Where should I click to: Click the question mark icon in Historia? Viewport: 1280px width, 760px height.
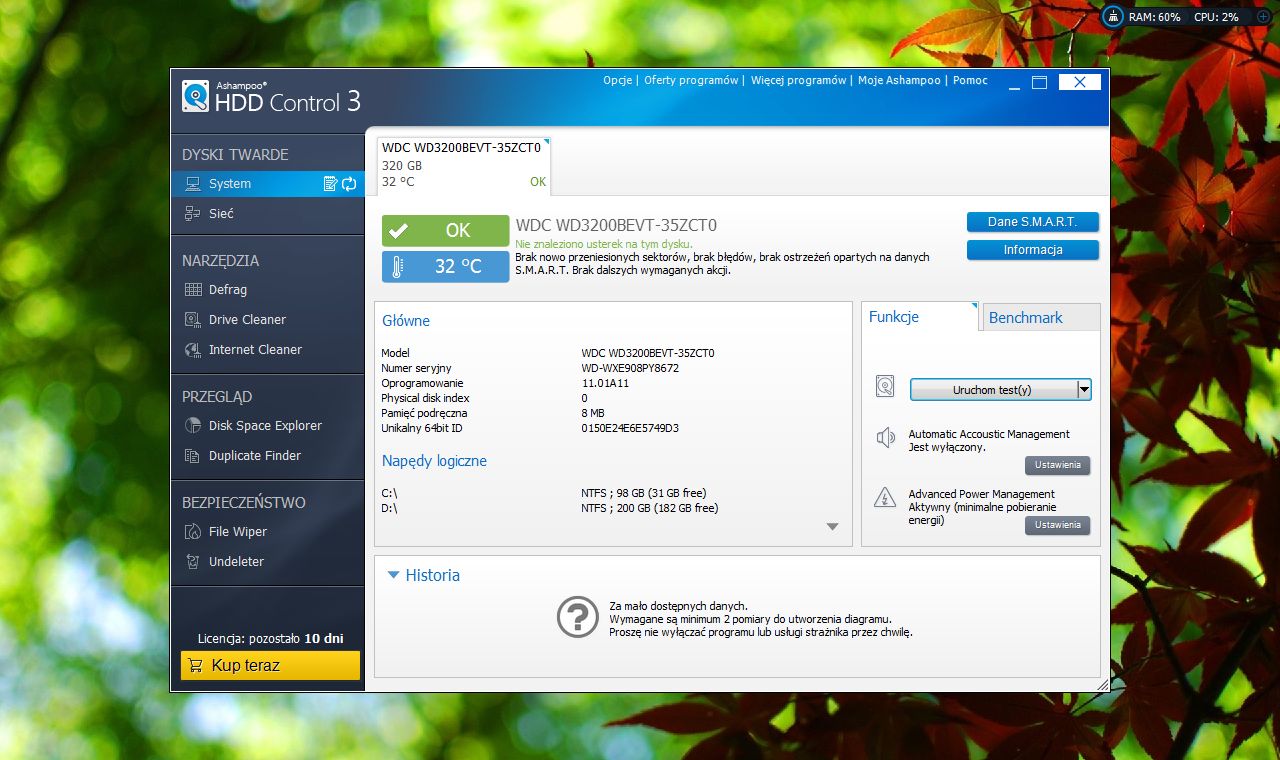(577, 617)
